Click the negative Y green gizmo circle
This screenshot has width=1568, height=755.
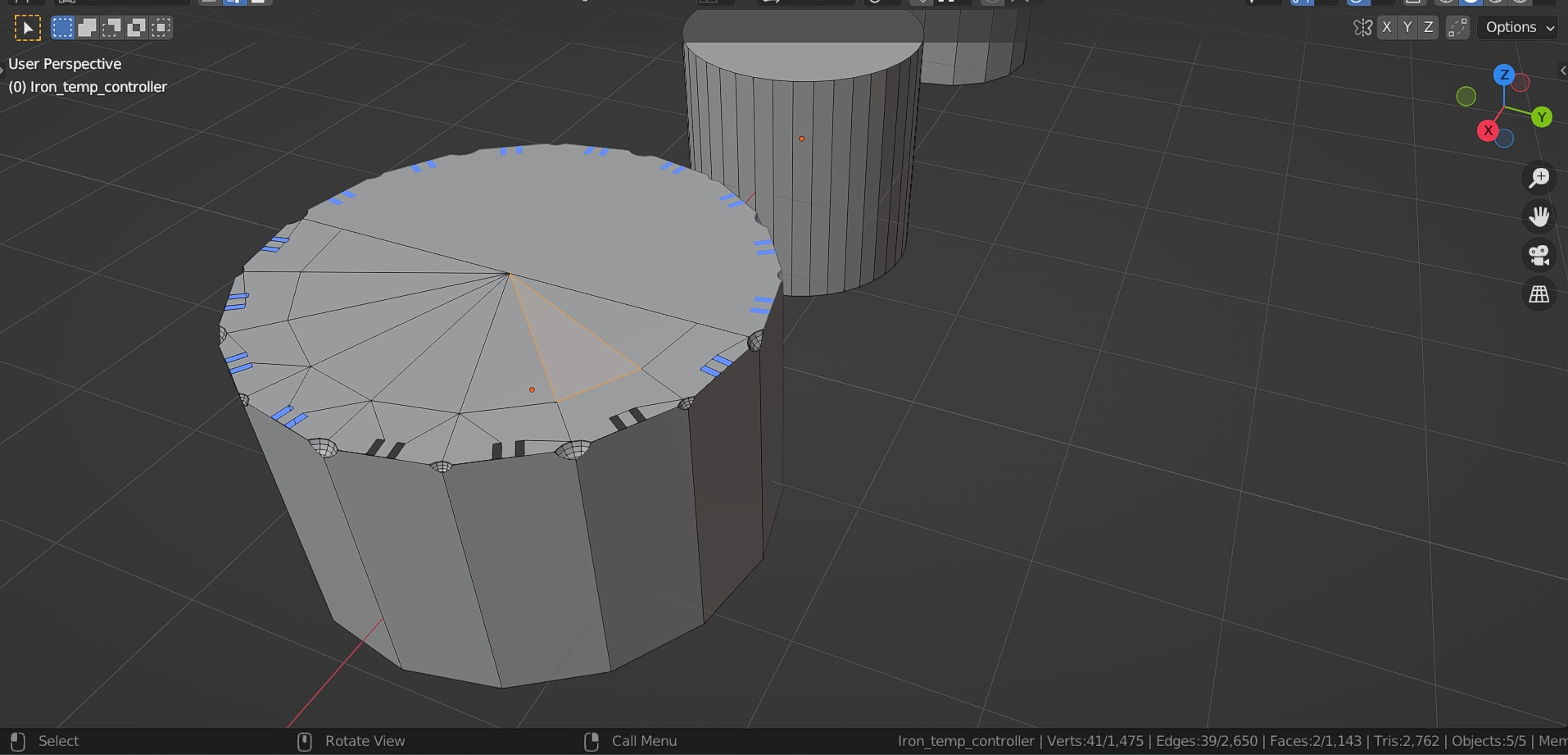(x=1466, y=97)
